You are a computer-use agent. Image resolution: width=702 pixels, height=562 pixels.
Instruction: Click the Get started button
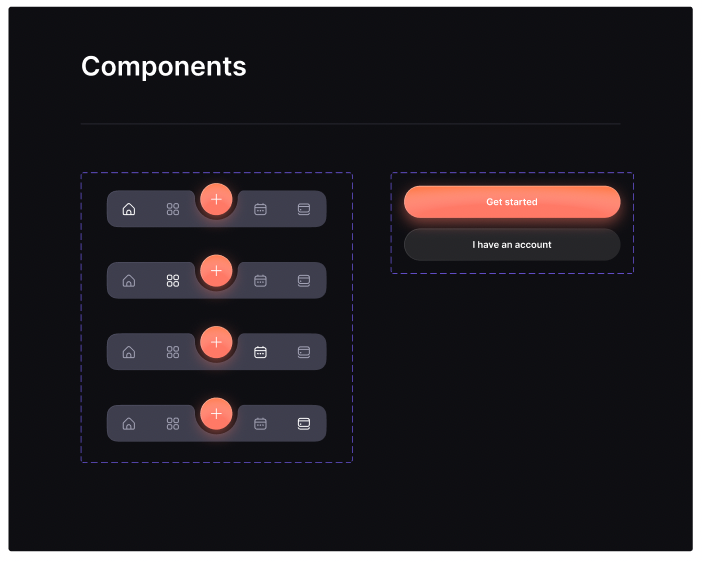point(512,202)
